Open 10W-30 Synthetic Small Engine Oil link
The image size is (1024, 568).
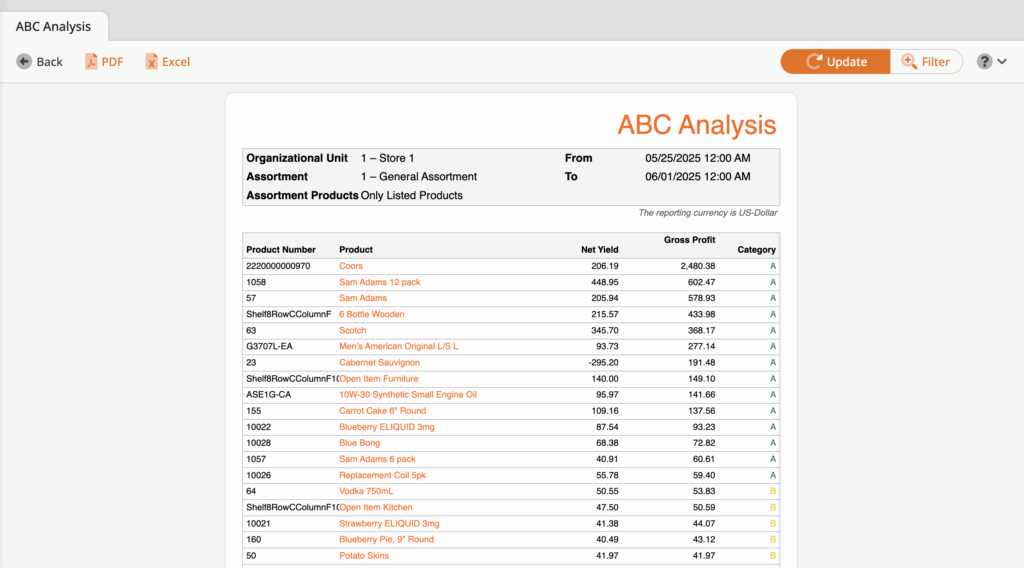coord(408,394)
